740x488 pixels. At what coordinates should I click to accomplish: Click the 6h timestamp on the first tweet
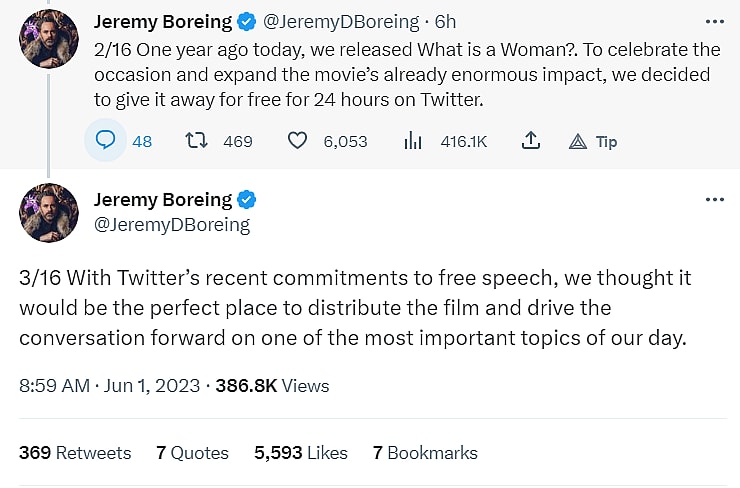click(x=446, y=21)
